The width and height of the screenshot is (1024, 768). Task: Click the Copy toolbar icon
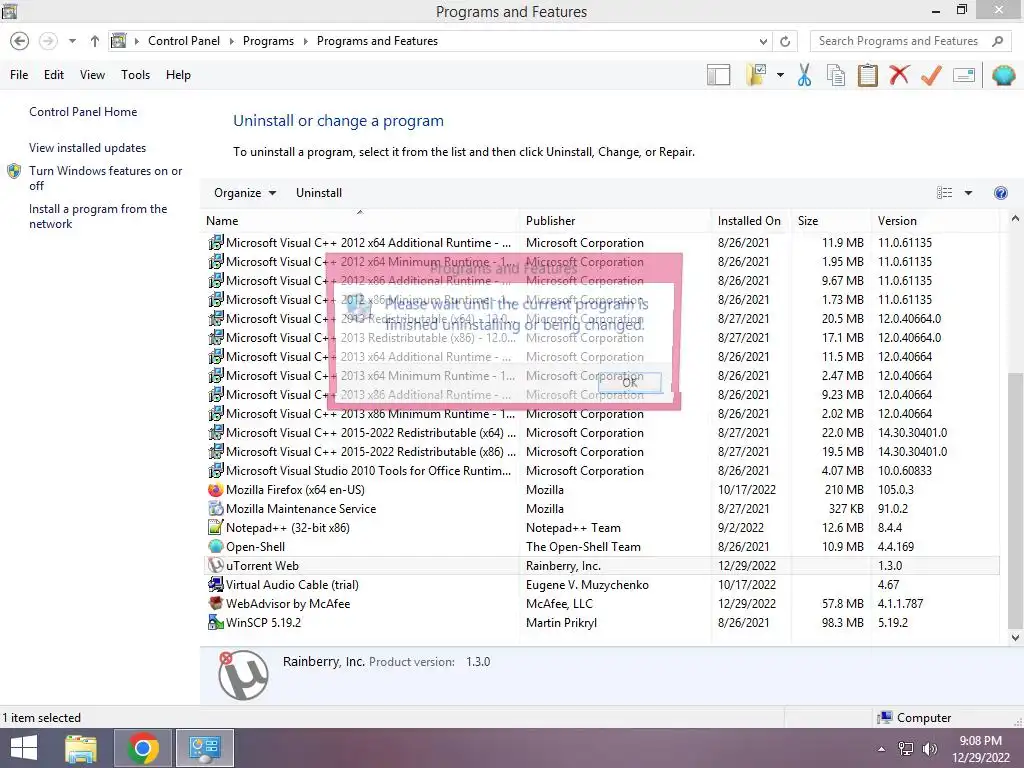click(x=836, y=75)
